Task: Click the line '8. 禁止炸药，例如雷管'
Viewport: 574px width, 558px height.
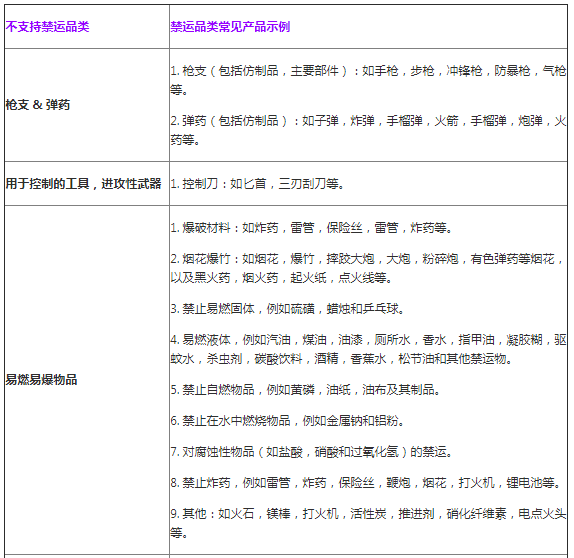Action: pos(366,483)
